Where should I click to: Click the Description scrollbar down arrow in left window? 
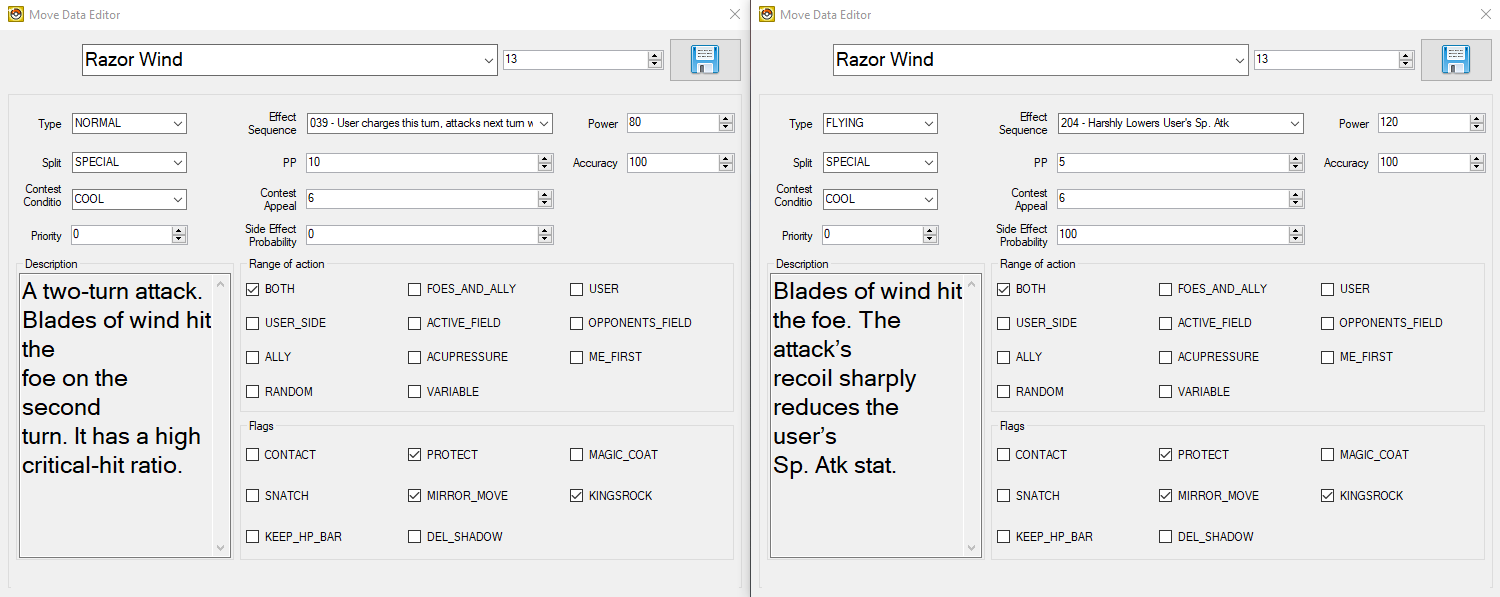[x=221, y=548]
